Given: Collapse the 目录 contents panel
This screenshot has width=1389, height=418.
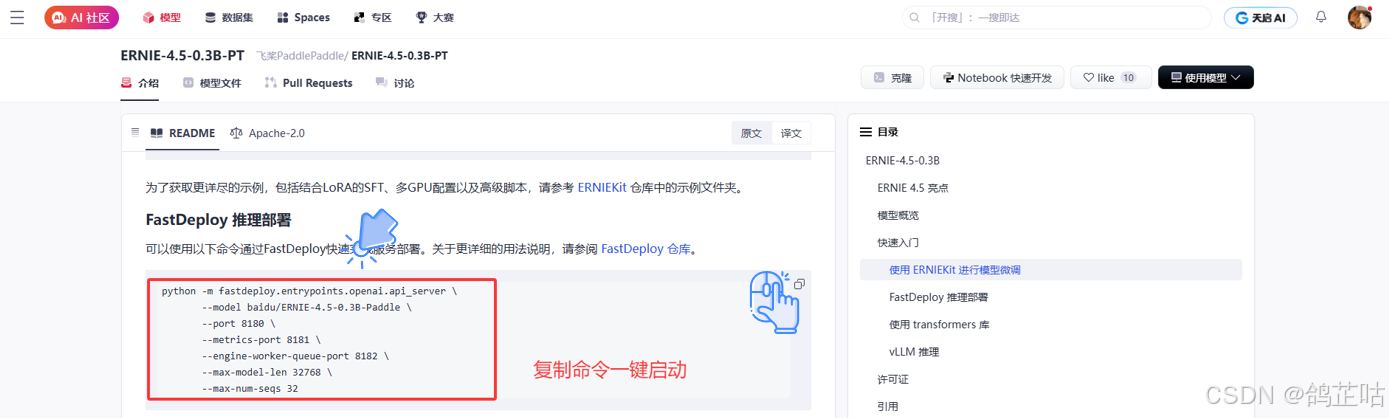Looking at the screenshot, I should point(866,132).
